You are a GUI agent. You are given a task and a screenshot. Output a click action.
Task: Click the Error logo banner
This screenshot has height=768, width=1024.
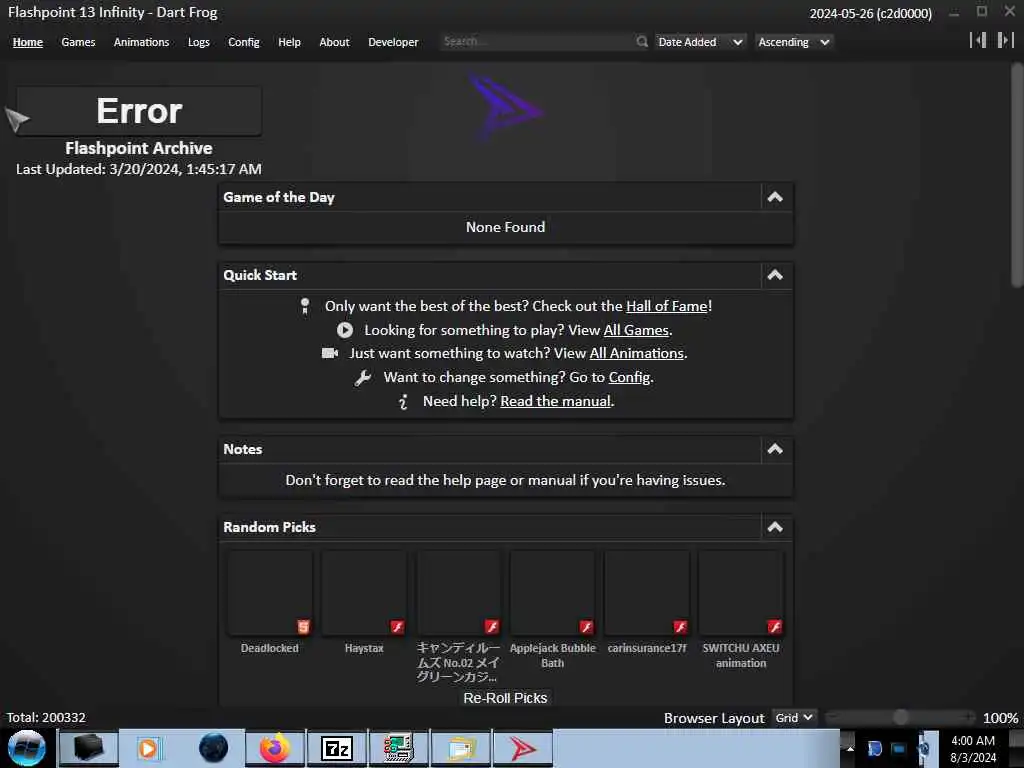[x=139, y=111]
